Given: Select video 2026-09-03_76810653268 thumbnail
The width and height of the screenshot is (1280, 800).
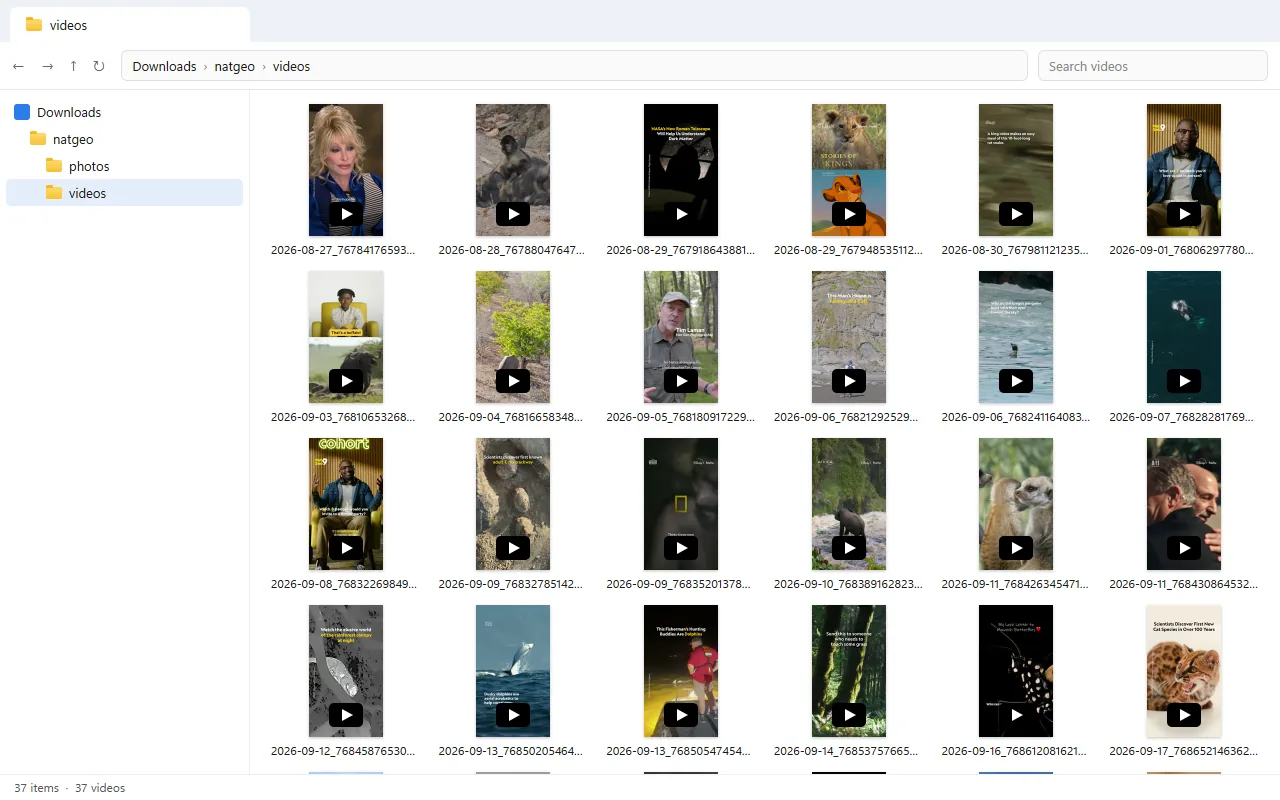Looking at the screenshot, I should pos(346,337).
